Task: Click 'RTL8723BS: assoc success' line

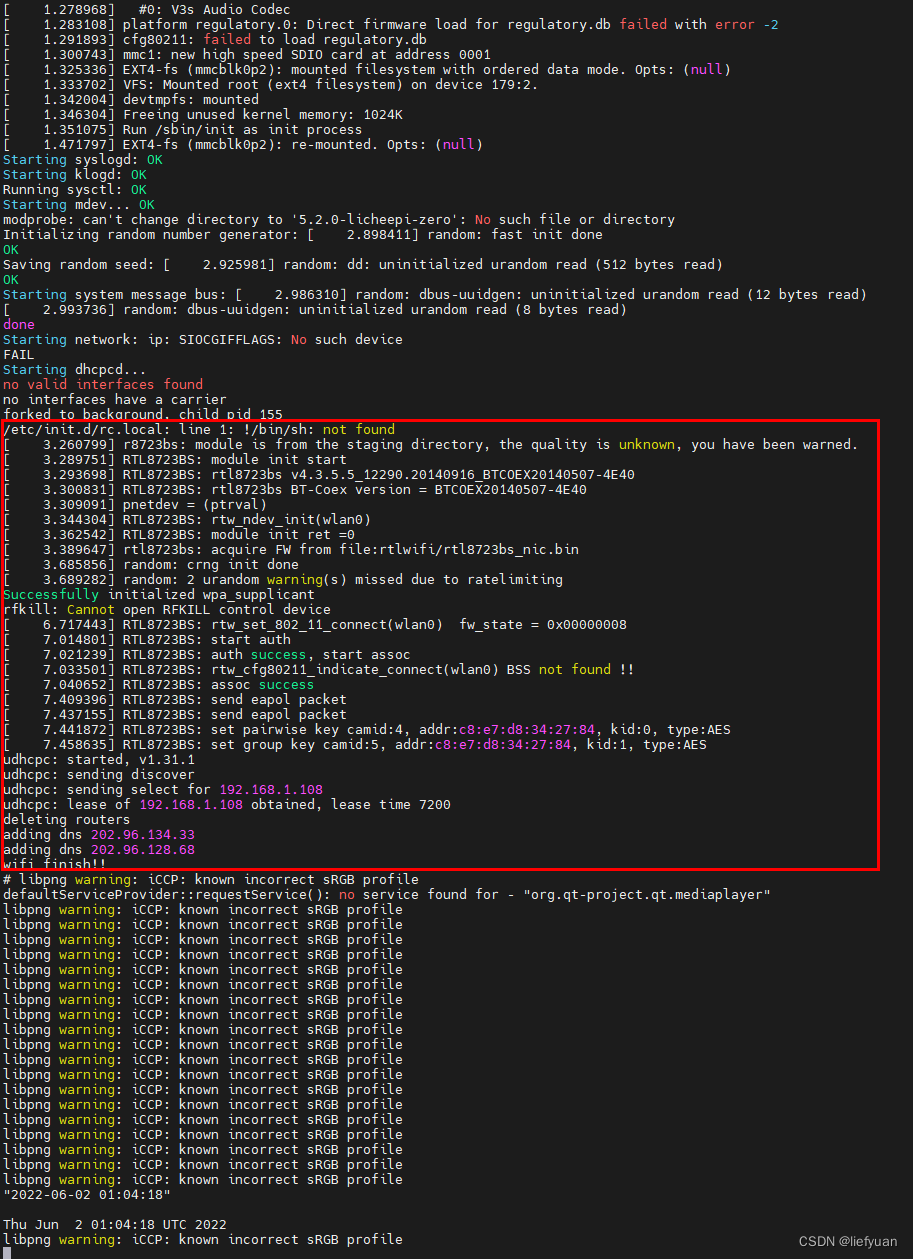Action: click(159, 684)
